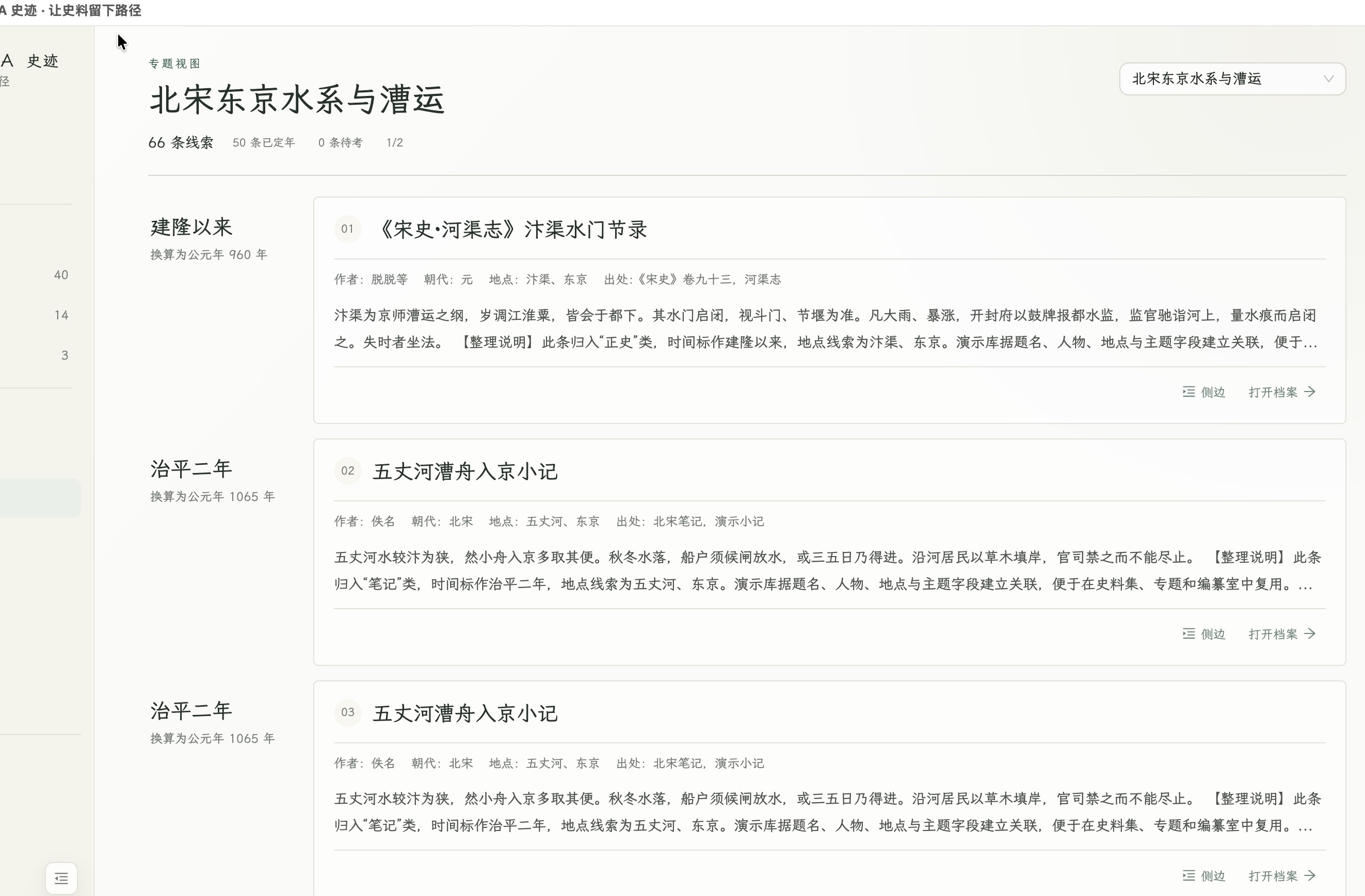Click the 1/2 page indicator
The height and width of the screenshot is (896, 1365).
pos(395,143)
